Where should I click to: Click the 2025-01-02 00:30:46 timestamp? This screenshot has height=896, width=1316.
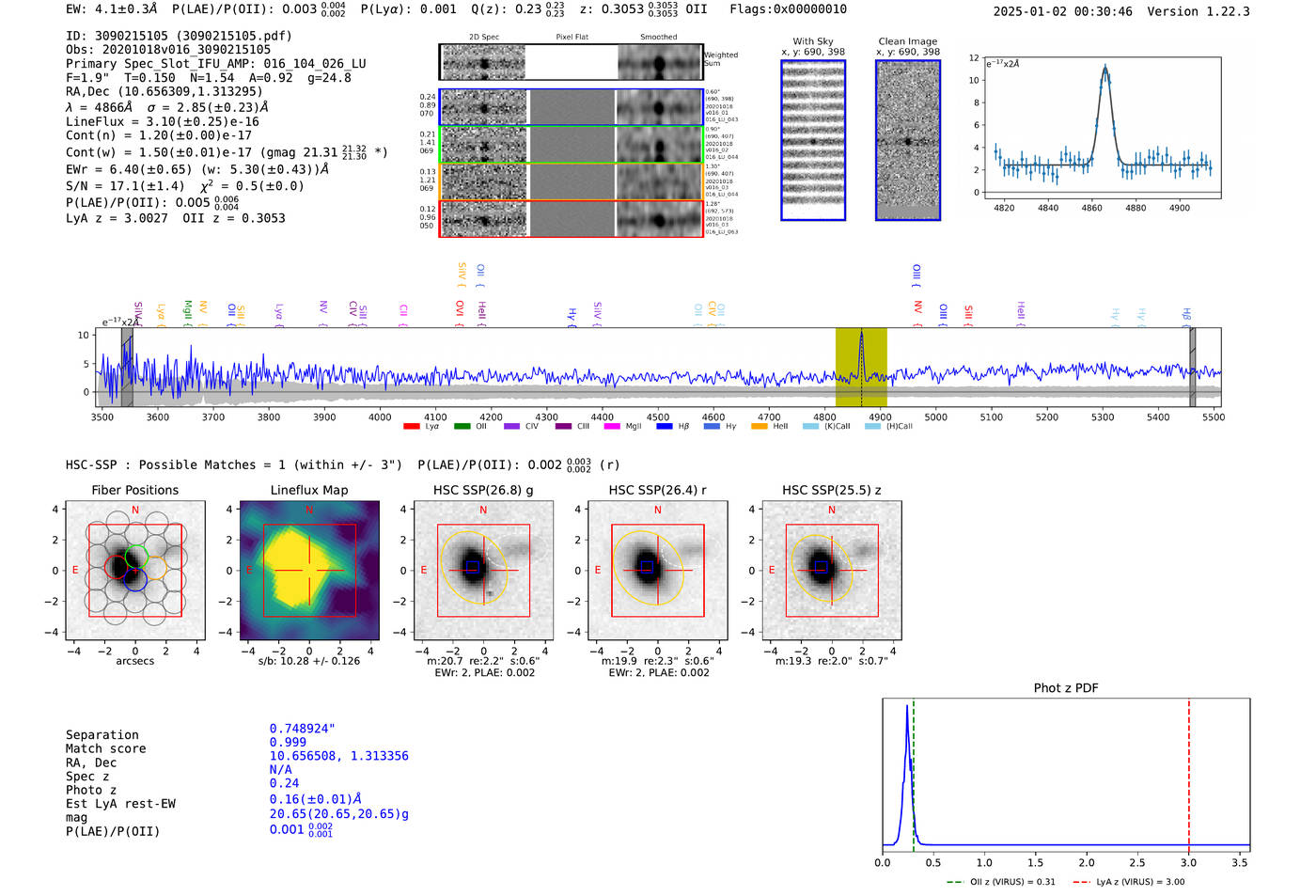[1063, 11]
